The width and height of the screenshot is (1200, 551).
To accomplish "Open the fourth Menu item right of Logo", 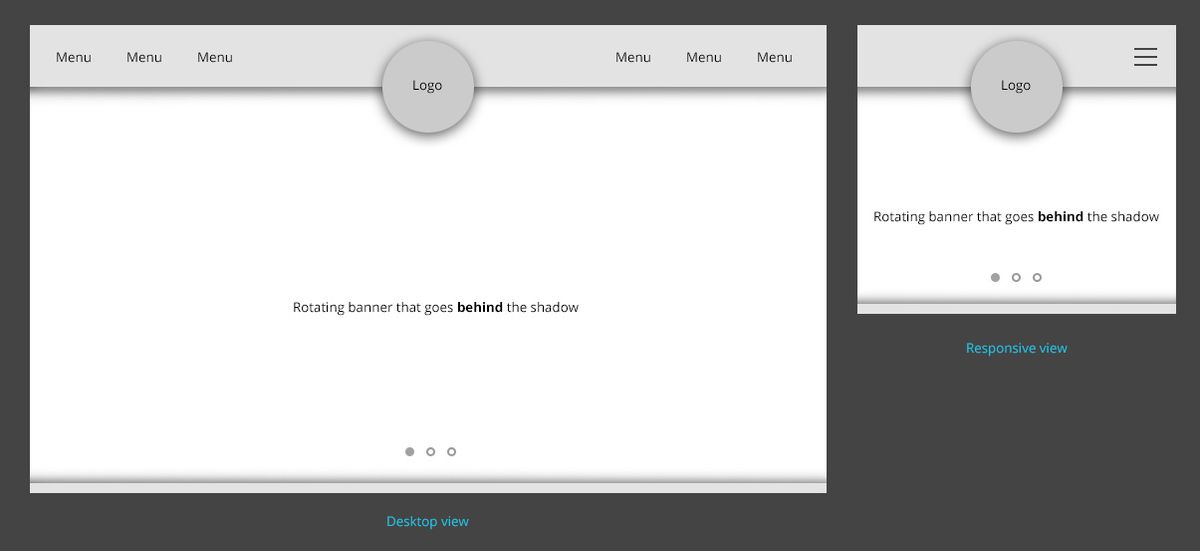I will pos(633,58).
